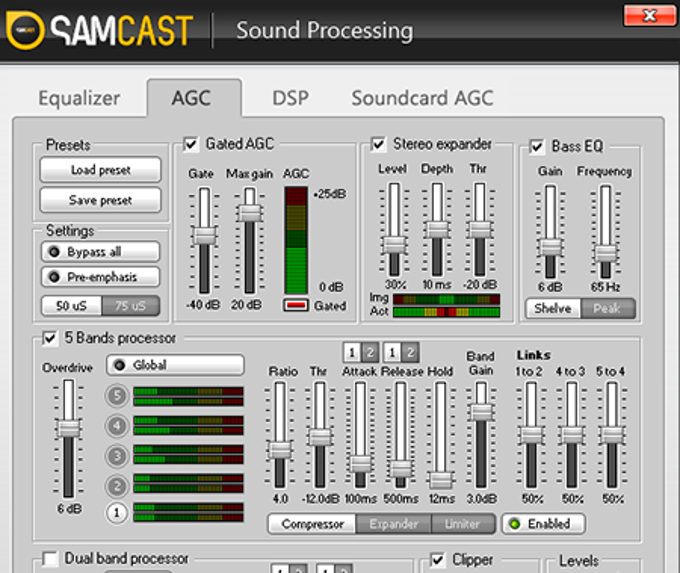Disable the Bass EQ checkbox
This screenshot has width=680, height=573.
pos(536,147)
